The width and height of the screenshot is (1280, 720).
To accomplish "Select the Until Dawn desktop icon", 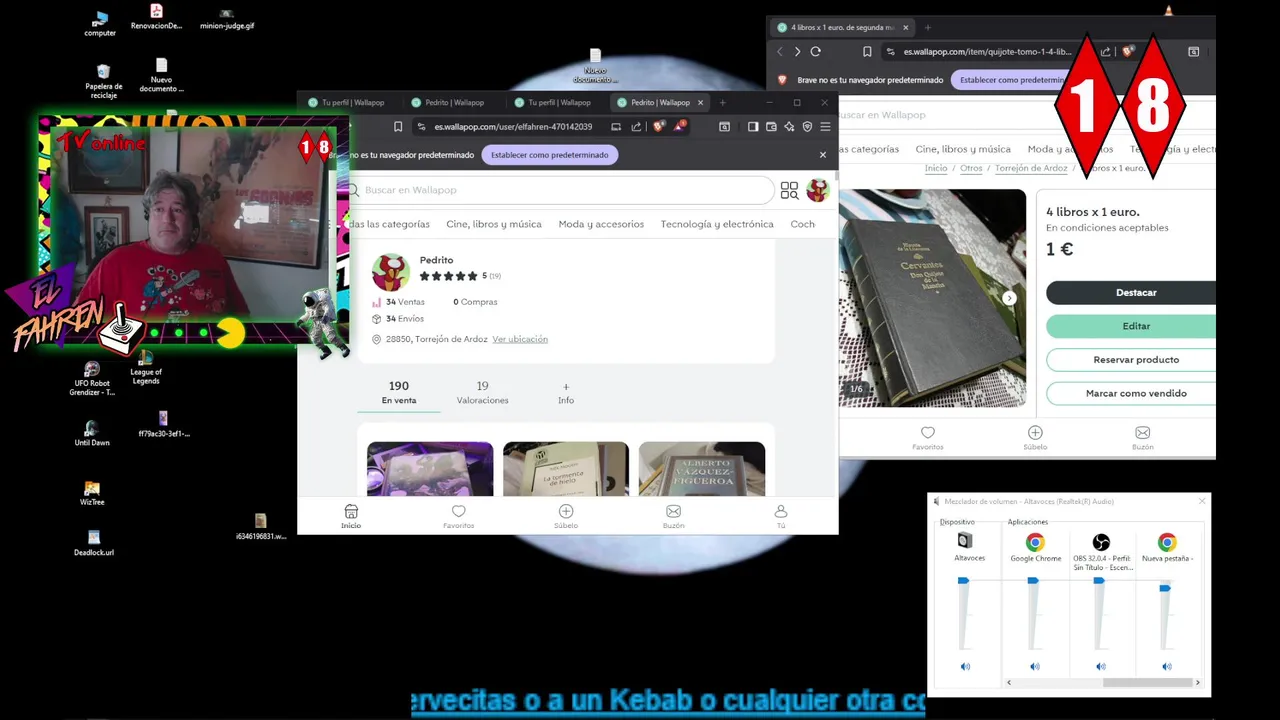I will click(x=92, y=433).
